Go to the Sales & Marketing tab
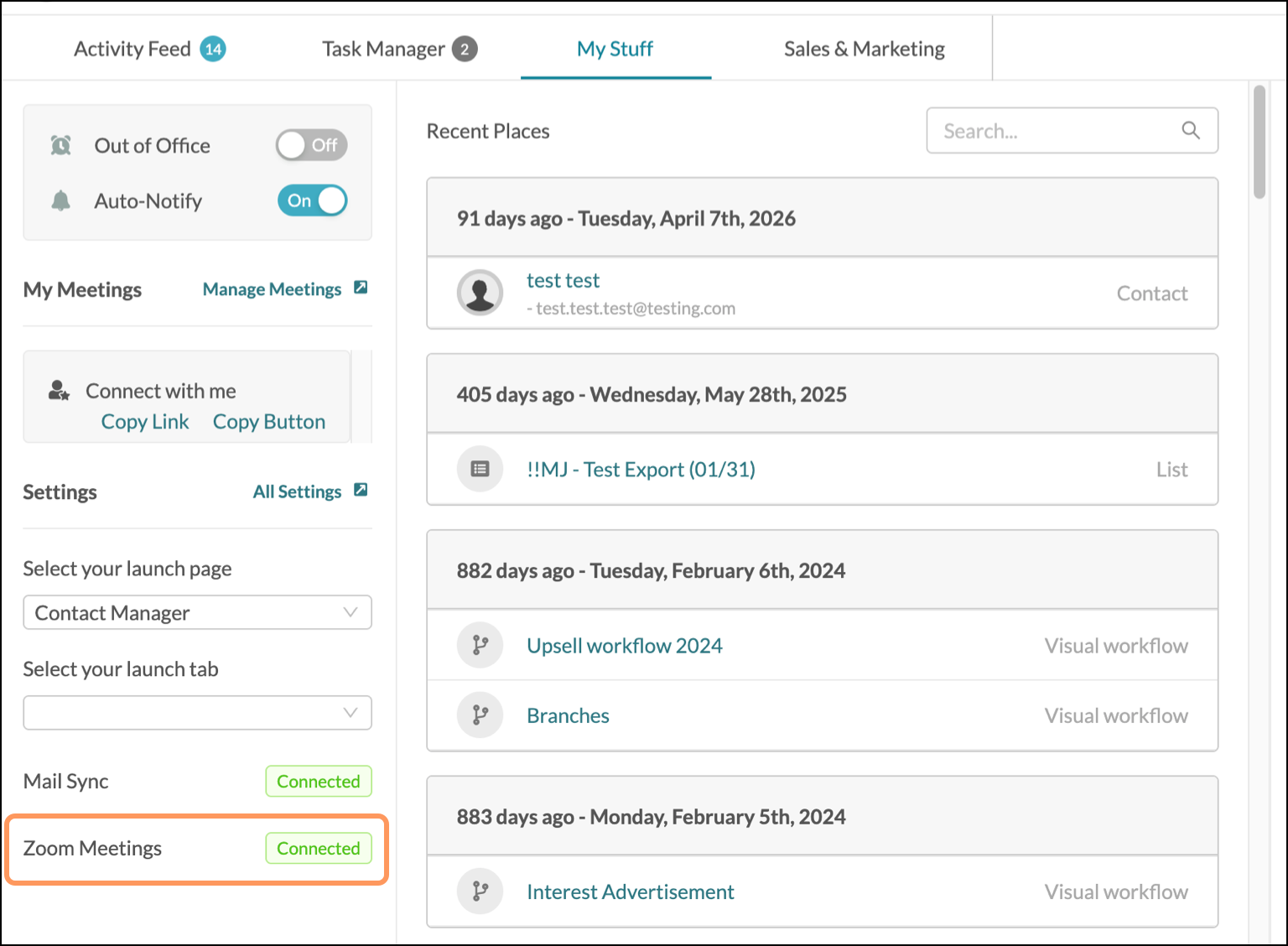Screen dimensions: 1288x946 click(865, 49)
